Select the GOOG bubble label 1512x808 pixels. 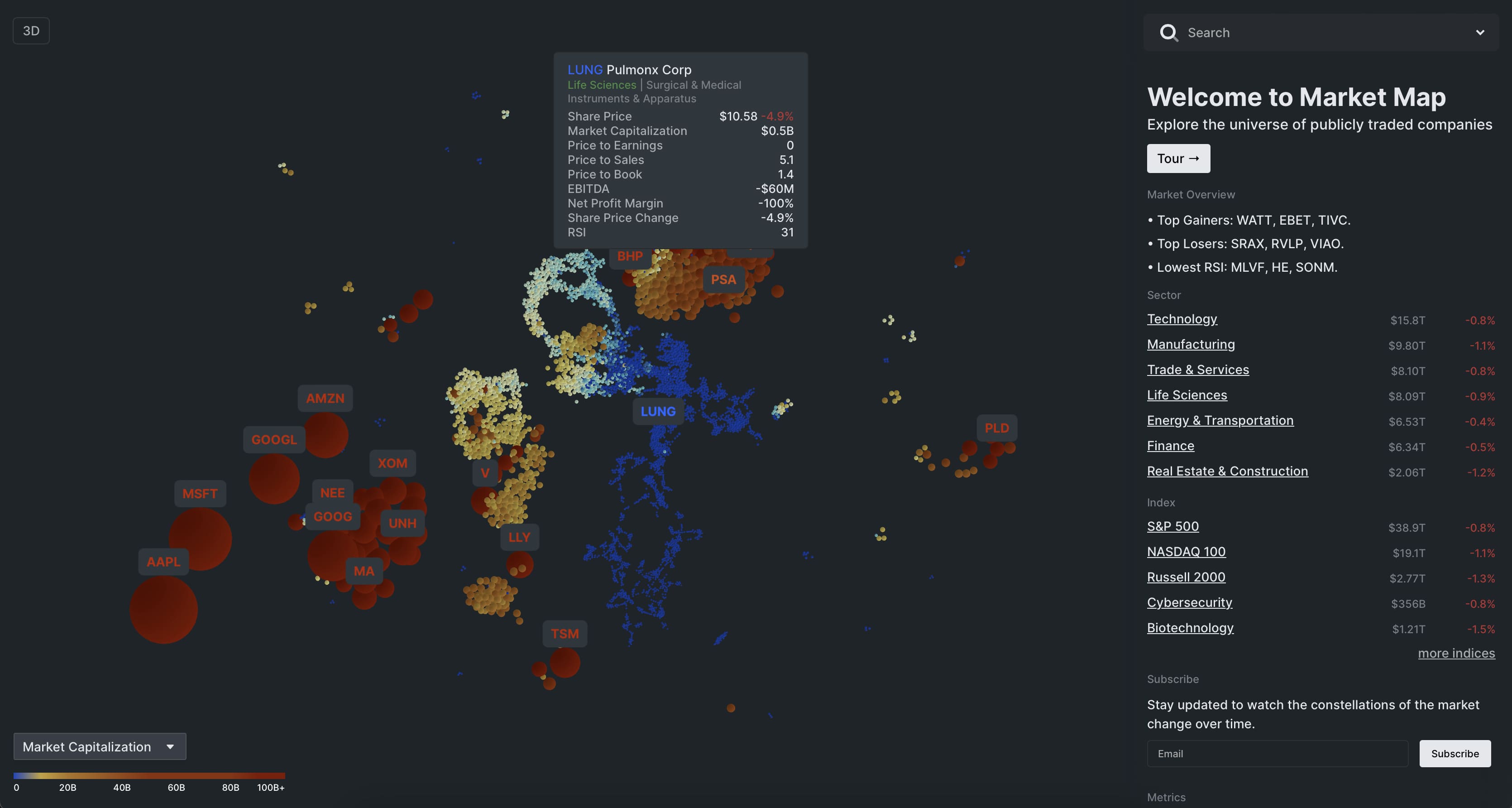[333, 517]
